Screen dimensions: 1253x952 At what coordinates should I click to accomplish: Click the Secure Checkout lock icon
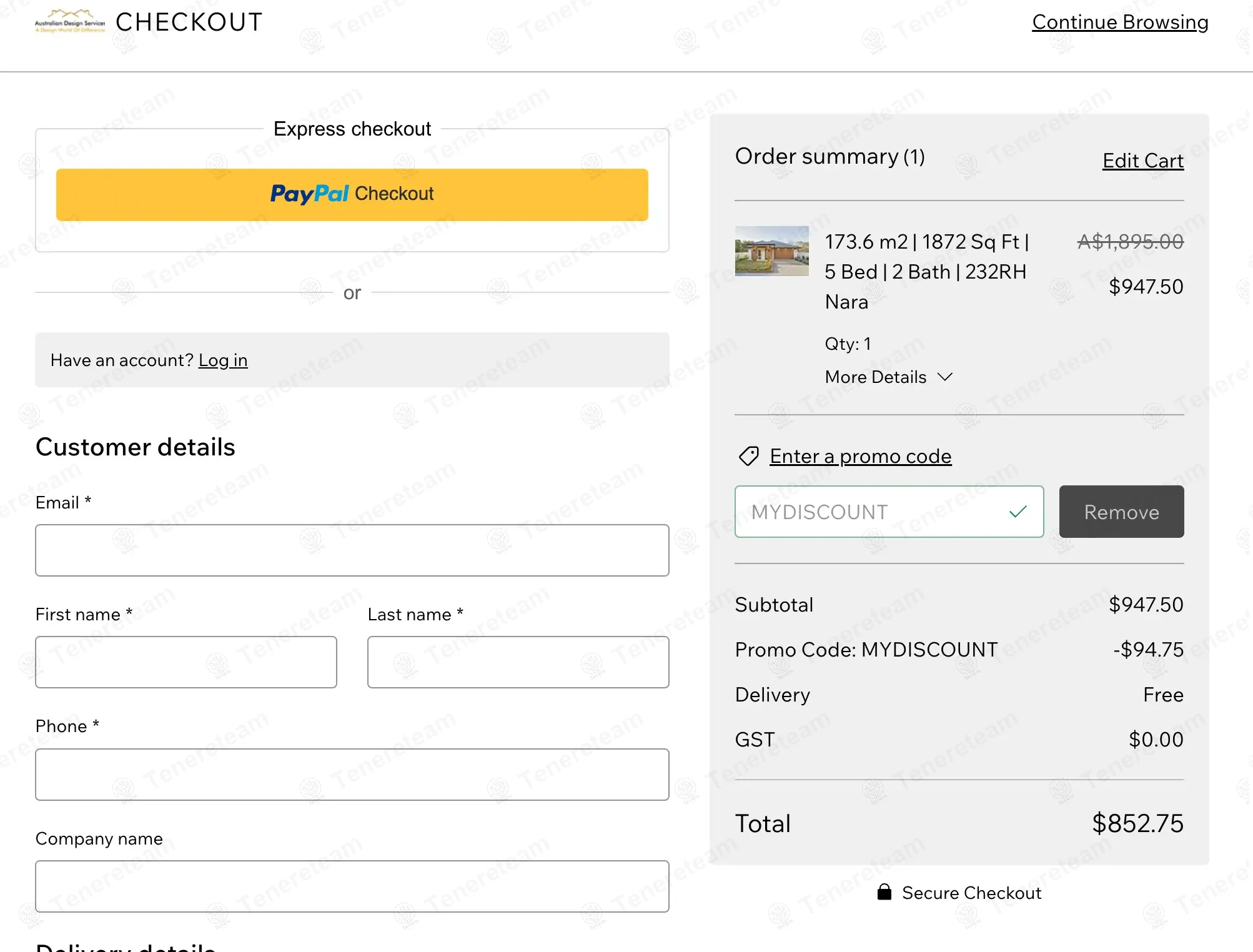(x=884, y=892)
